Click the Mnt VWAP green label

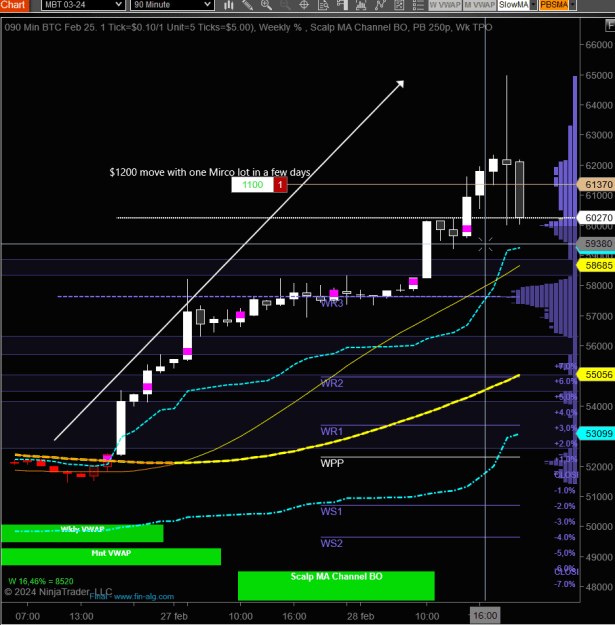pos(111,556)
